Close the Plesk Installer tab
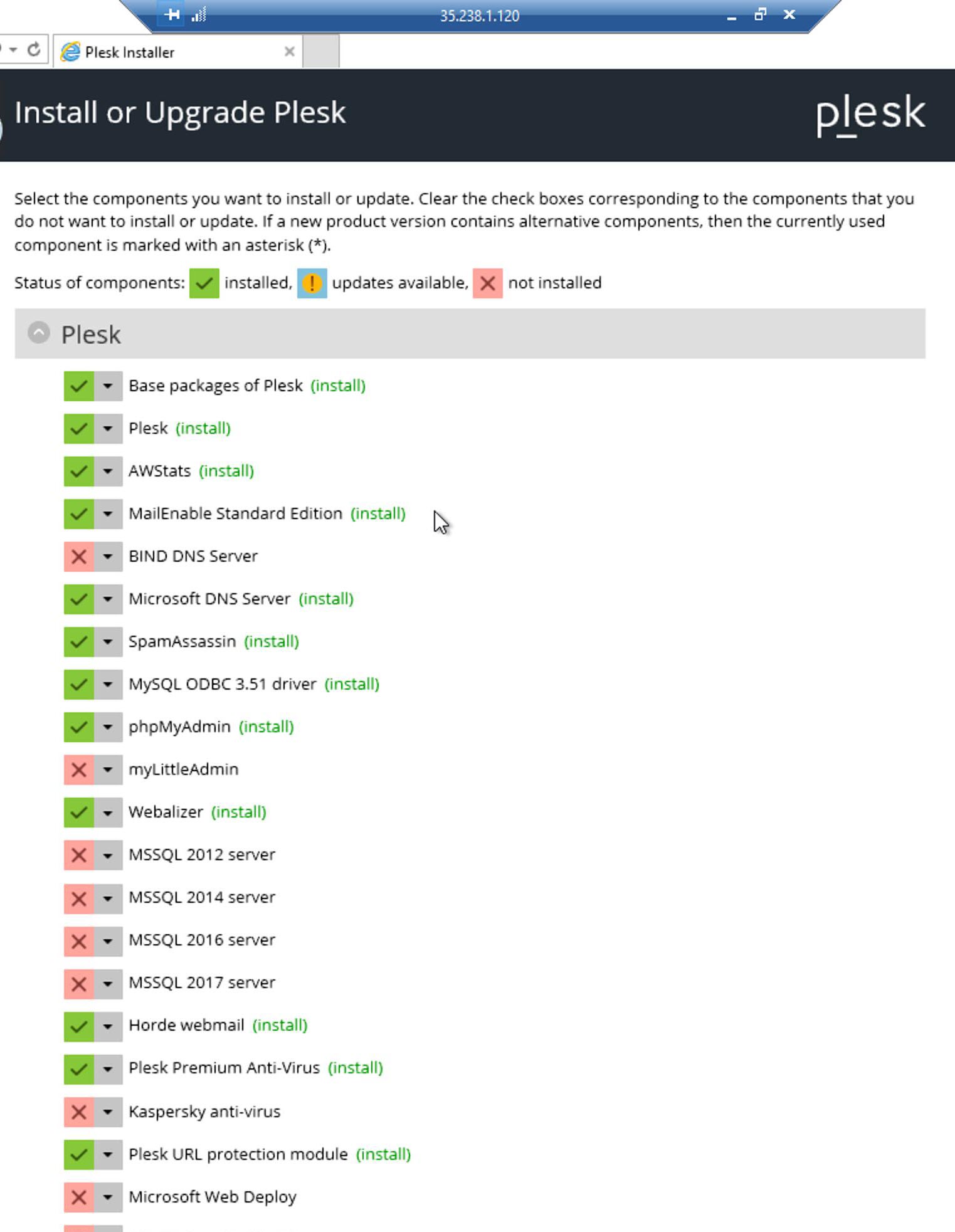 pyautogui.click(x=289, y=51)
